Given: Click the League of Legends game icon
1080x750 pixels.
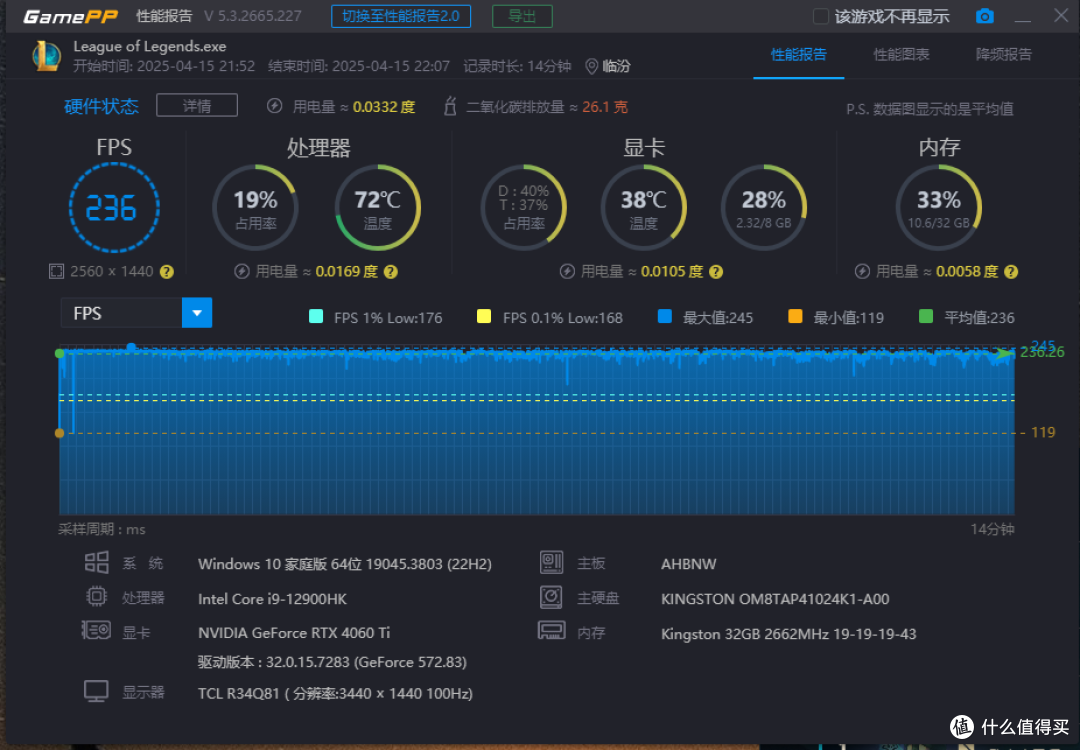Looking at the screenshot, I should [x=47, y=56].
